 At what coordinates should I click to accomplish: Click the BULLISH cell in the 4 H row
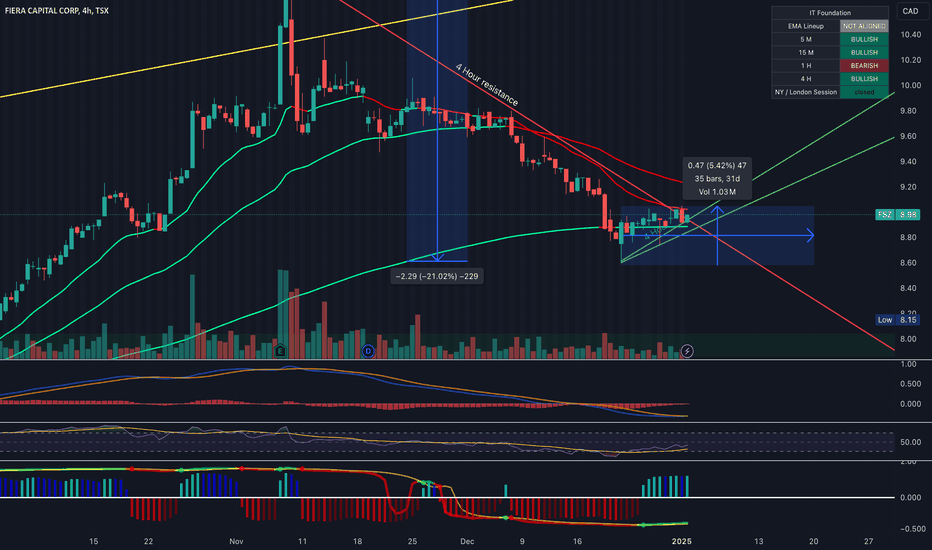(864, 78)
